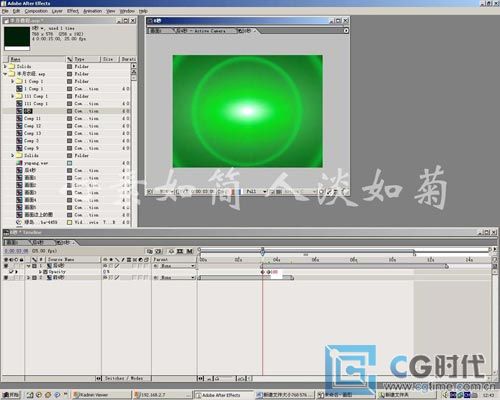Viewport: 500px width, 400px height.
Task: Open the Windows Start button
Action: click(11, 395)
